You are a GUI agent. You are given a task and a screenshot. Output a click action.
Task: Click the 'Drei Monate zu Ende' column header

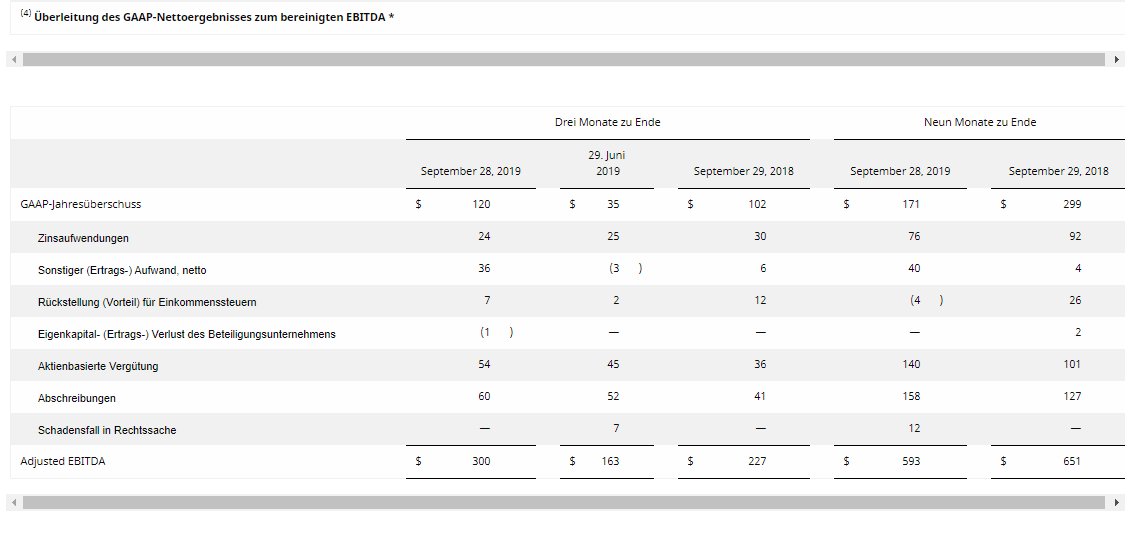(x=607, y=122)
